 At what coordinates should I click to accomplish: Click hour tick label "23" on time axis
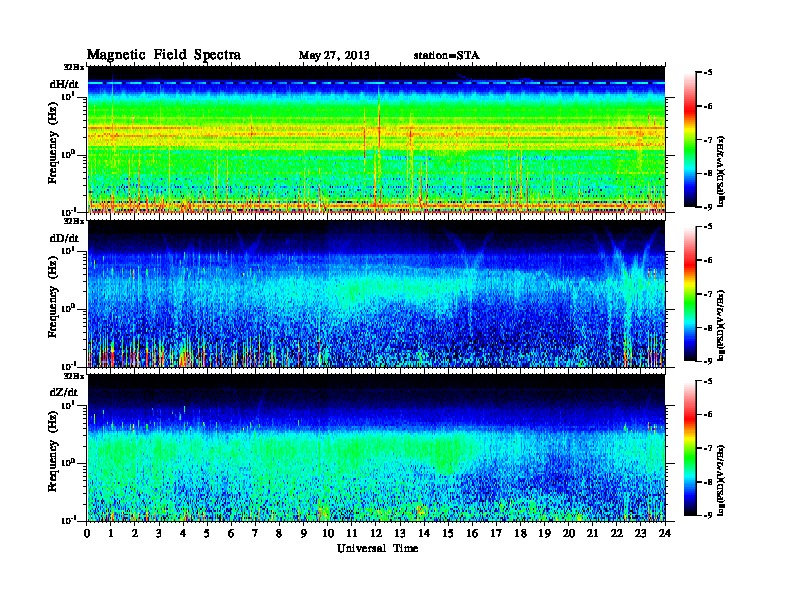click(x=641, y=533)
